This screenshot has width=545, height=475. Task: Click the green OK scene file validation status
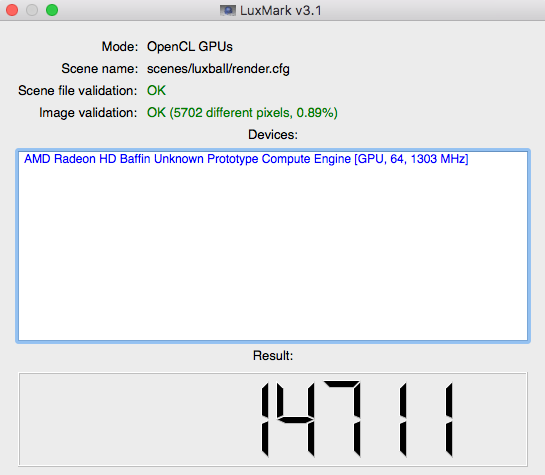[156, 91]
